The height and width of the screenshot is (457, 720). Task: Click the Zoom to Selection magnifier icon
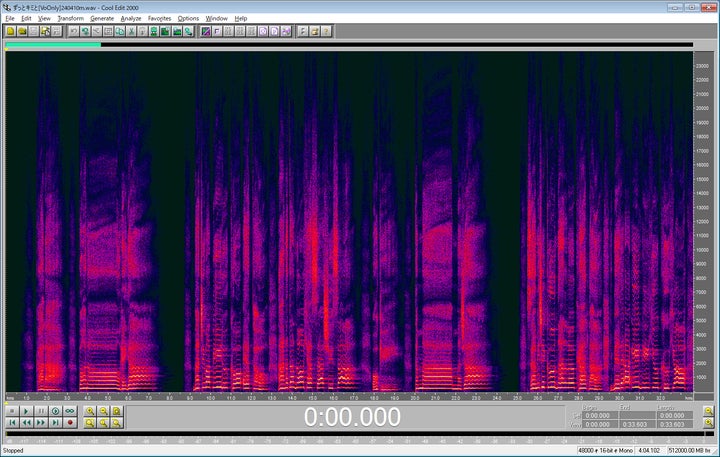tap(90, 423)
